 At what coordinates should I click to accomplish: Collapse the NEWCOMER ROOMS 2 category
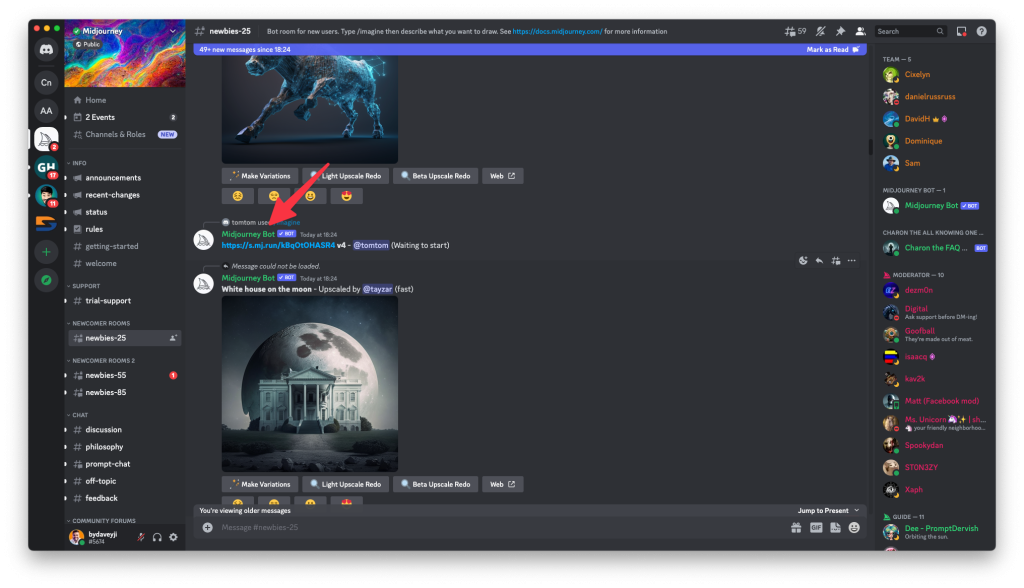101,361
